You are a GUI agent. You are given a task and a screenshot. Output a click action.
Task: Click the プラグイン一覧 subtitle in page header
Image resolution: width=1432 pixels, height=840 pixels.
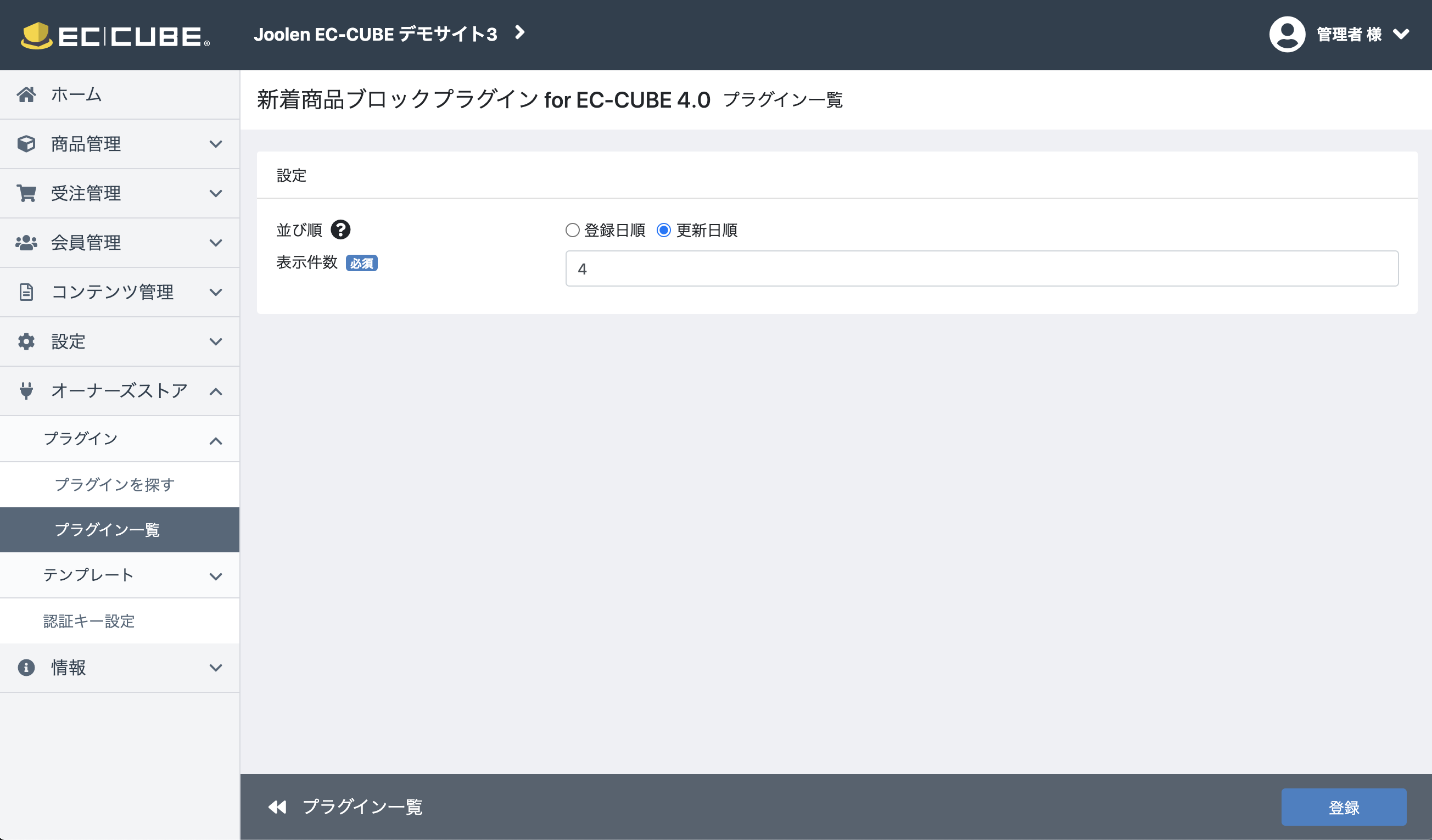[783, 100]
